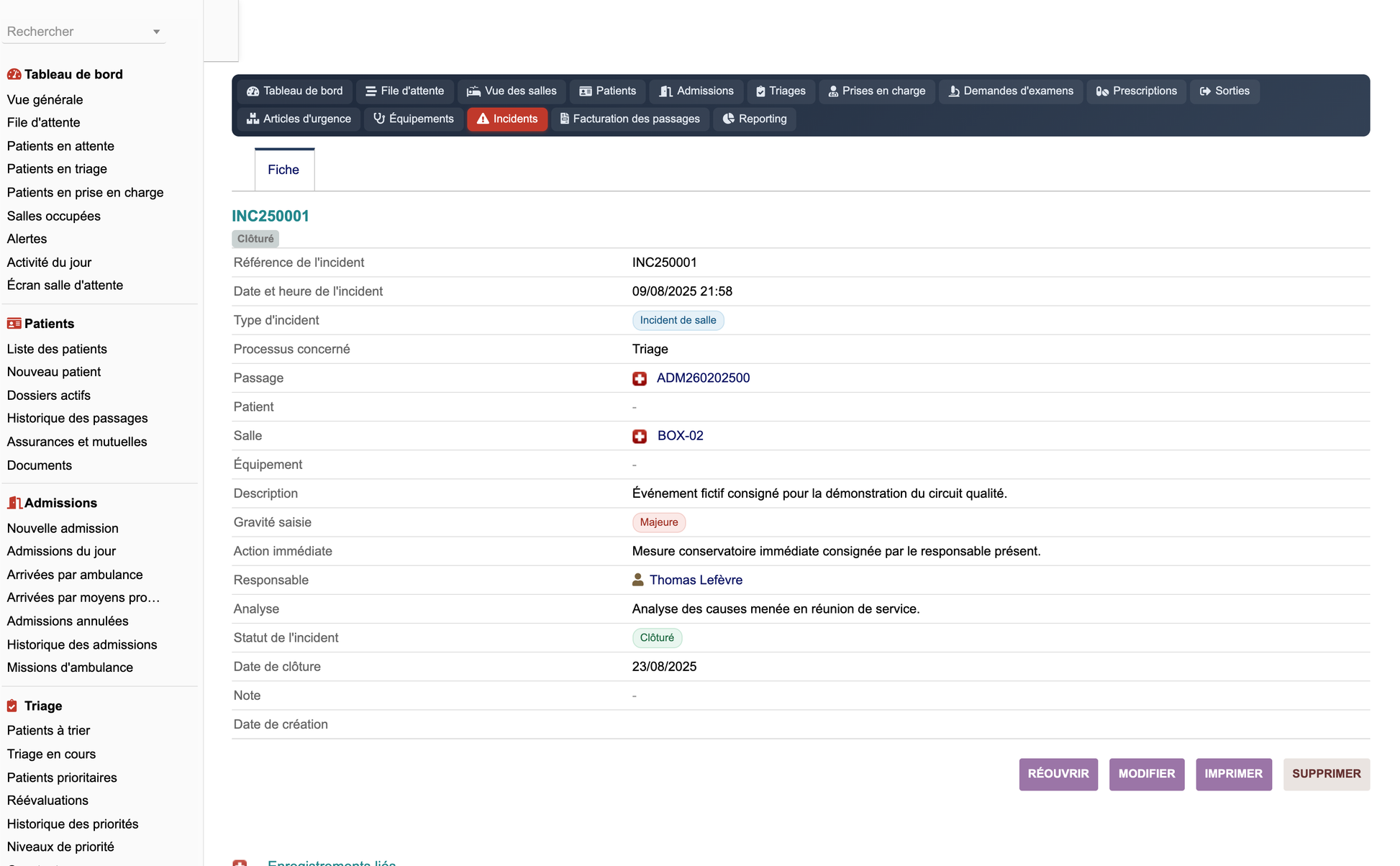This screenshot has height=866, width=1400.
Task: Open Missions d'ambulance in sidebar
Action: point(70,667)
